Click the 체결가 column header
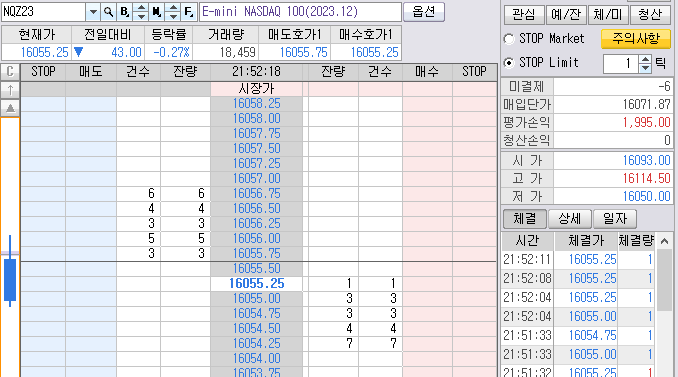This screenshot has width=678, height=377. [586, 241]
